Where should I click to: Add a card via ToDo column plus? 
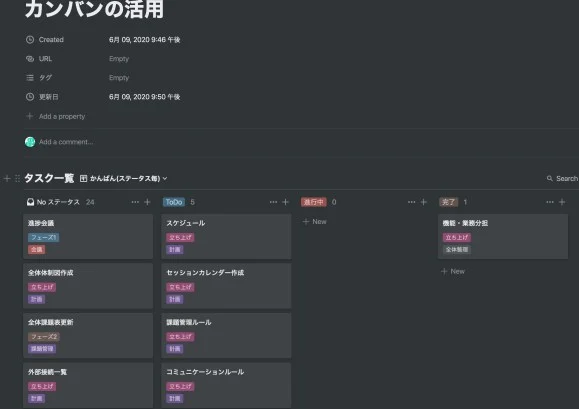(285, 202)
